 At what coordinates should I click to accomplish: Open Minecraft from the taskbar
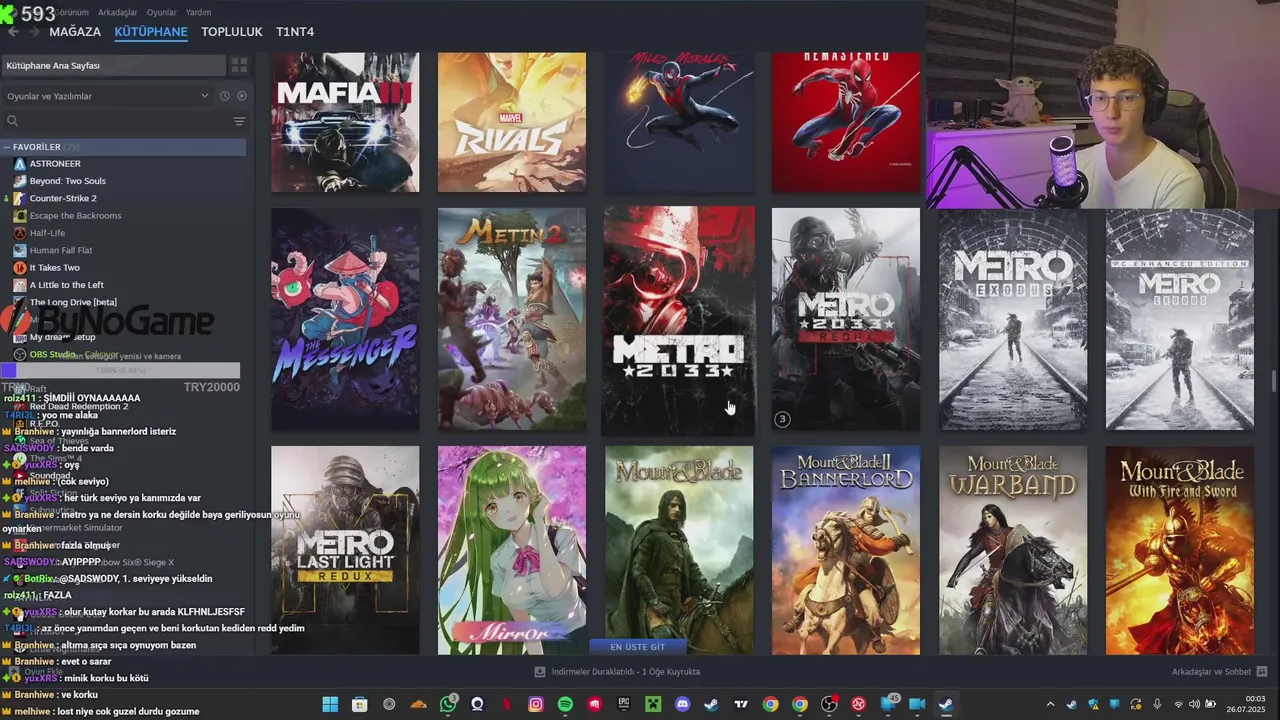[x=653, y=705]
